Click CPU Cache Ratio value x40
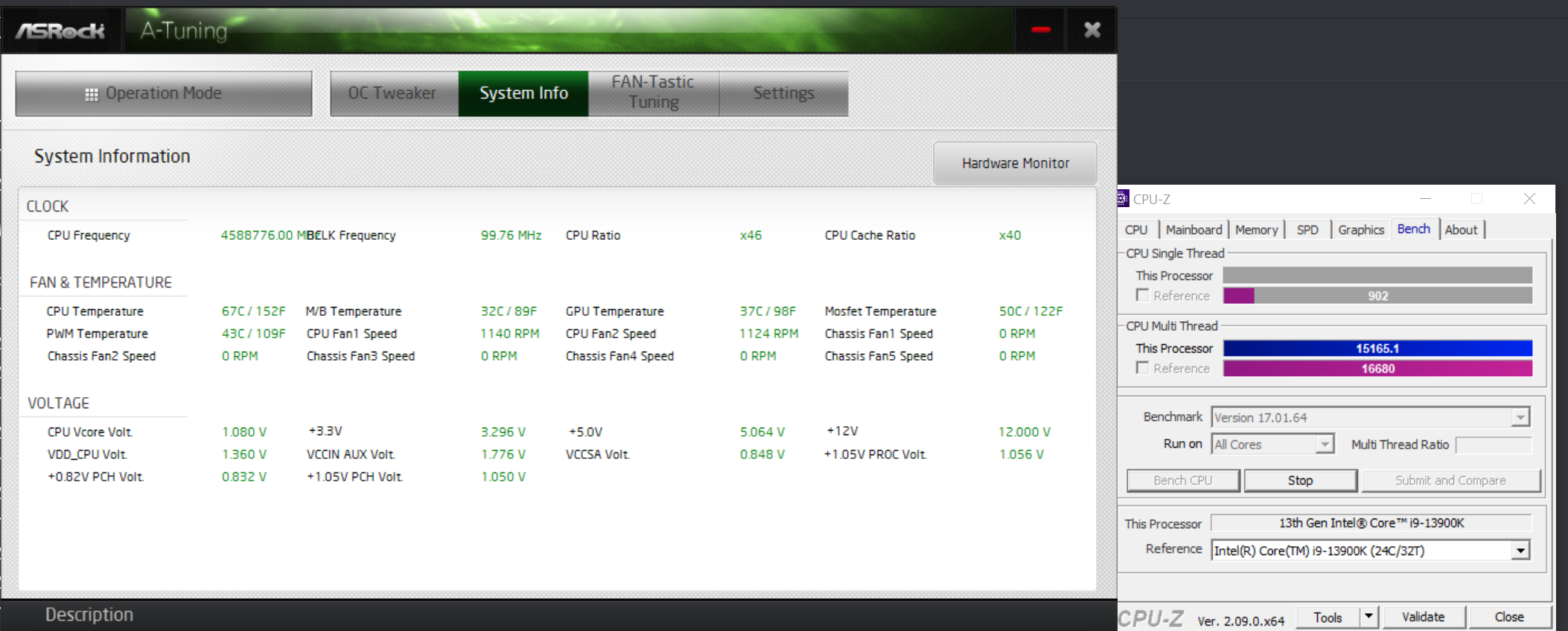The image size is (1568, 631). (1010, 235)
